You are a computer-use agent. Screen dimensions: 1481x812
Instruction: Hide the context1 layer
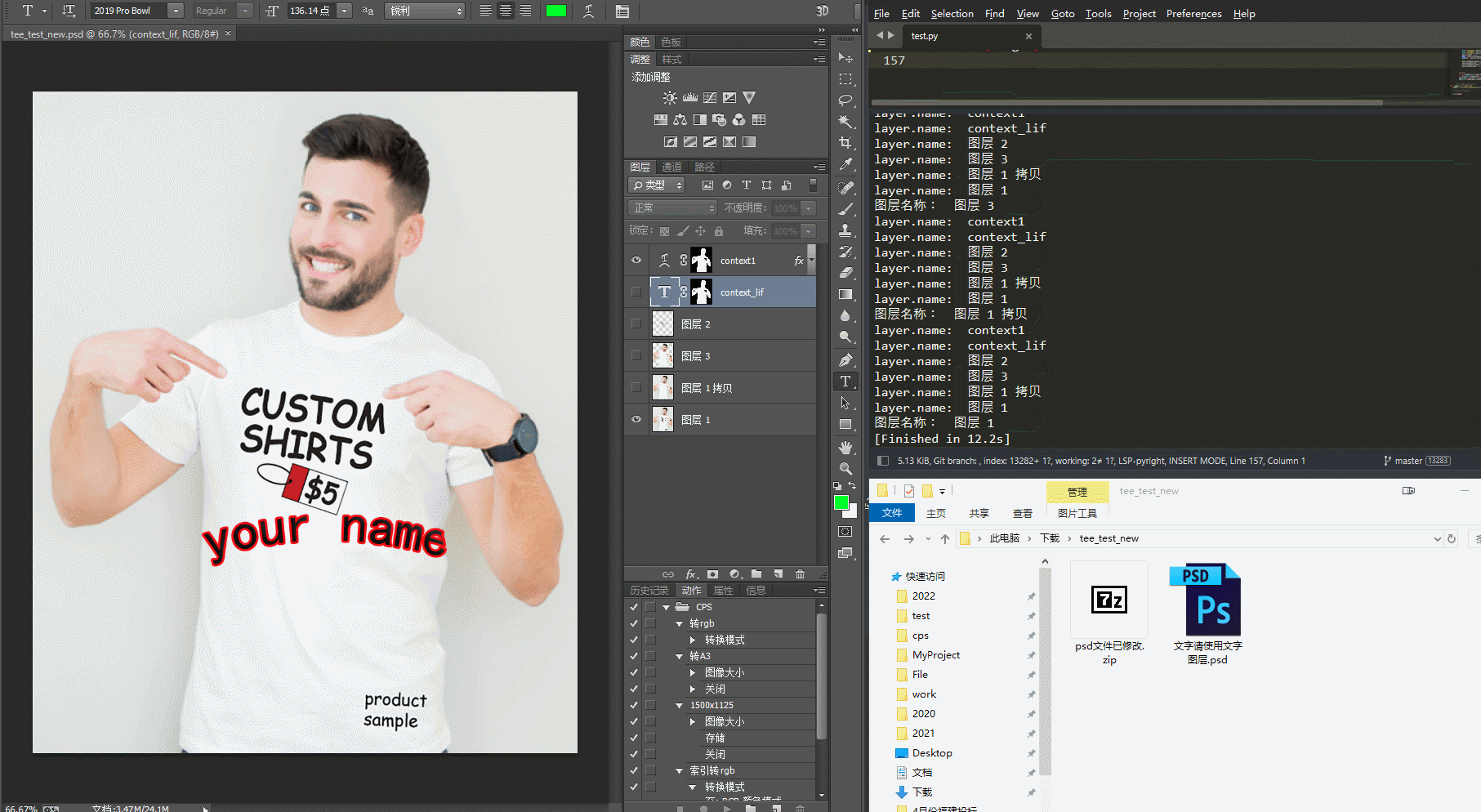636,261
